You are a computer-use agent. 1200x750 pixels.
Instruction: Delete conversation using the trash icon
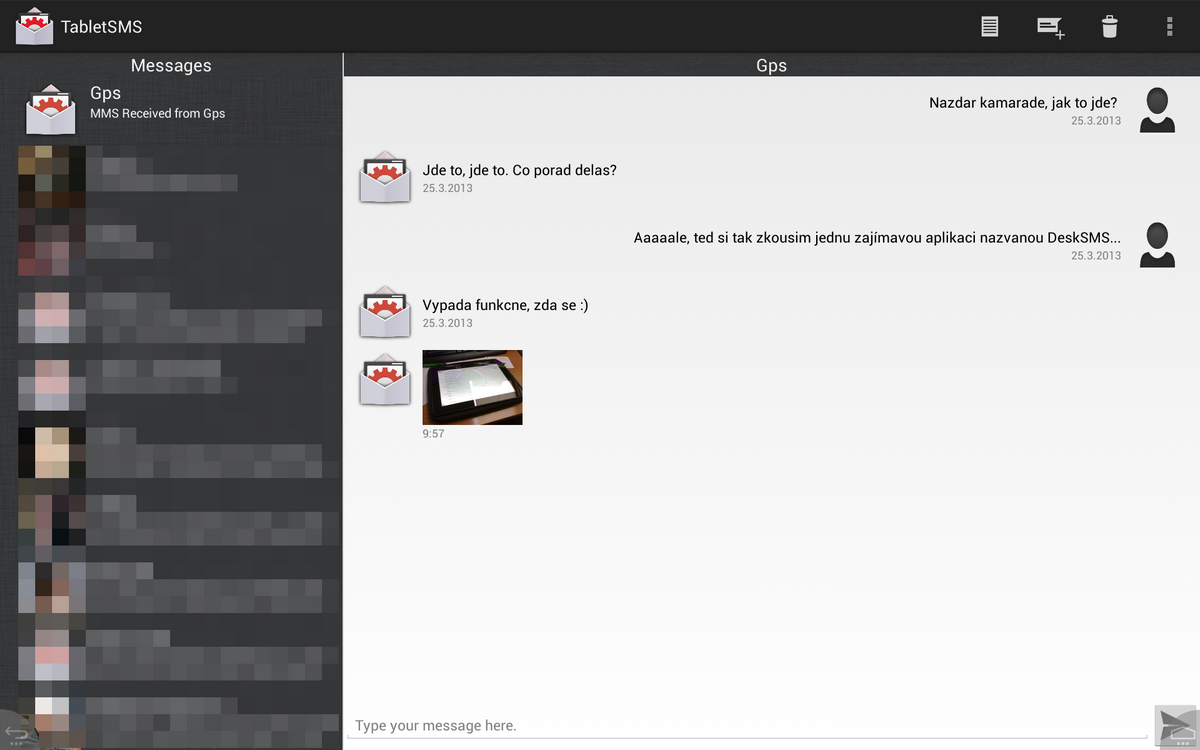point(1109,27)
